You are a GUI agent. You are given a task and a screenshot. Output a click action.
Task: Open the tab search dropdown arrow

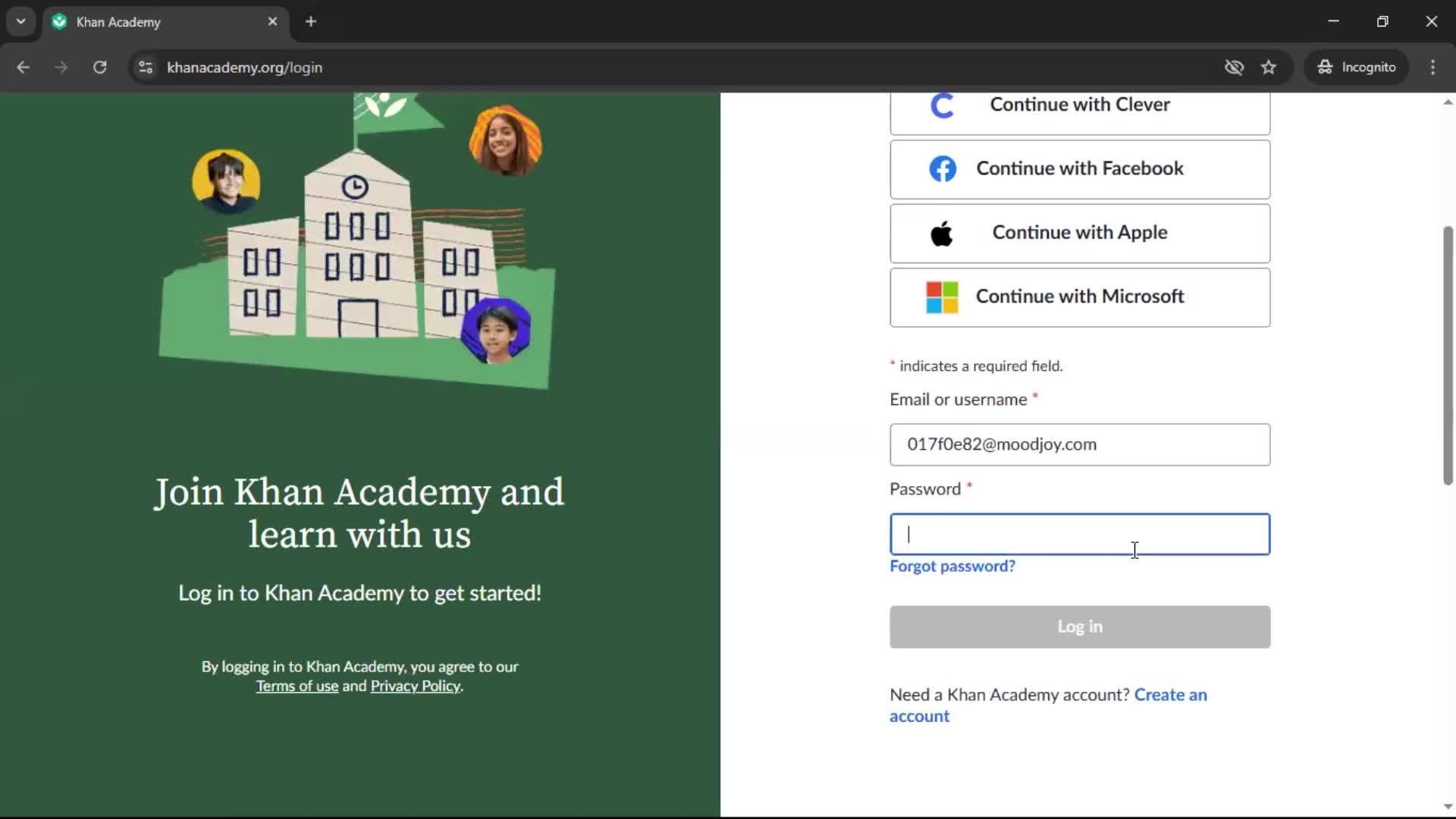pos(21,21)
